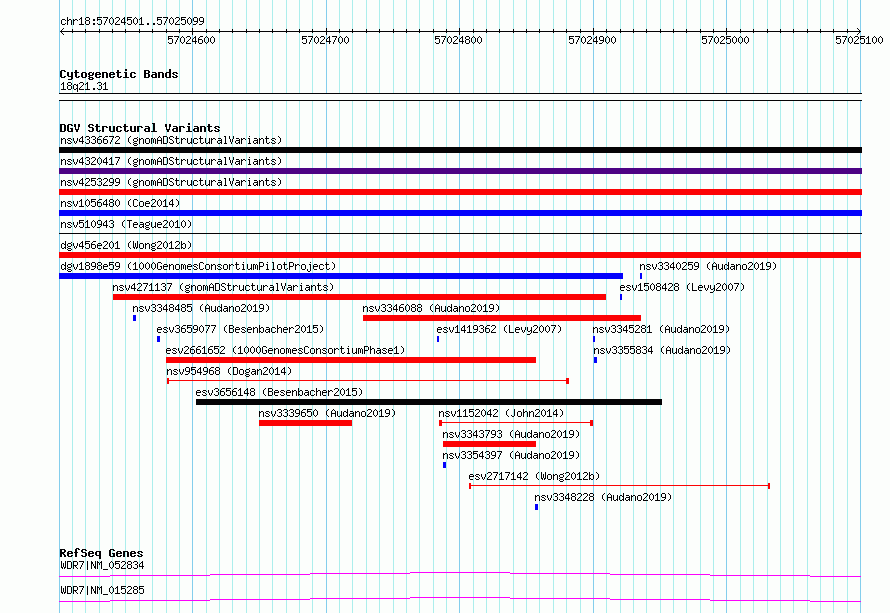Click the small blue esv1419362 marker
This screenshot has height=613, width=890.
438,339
